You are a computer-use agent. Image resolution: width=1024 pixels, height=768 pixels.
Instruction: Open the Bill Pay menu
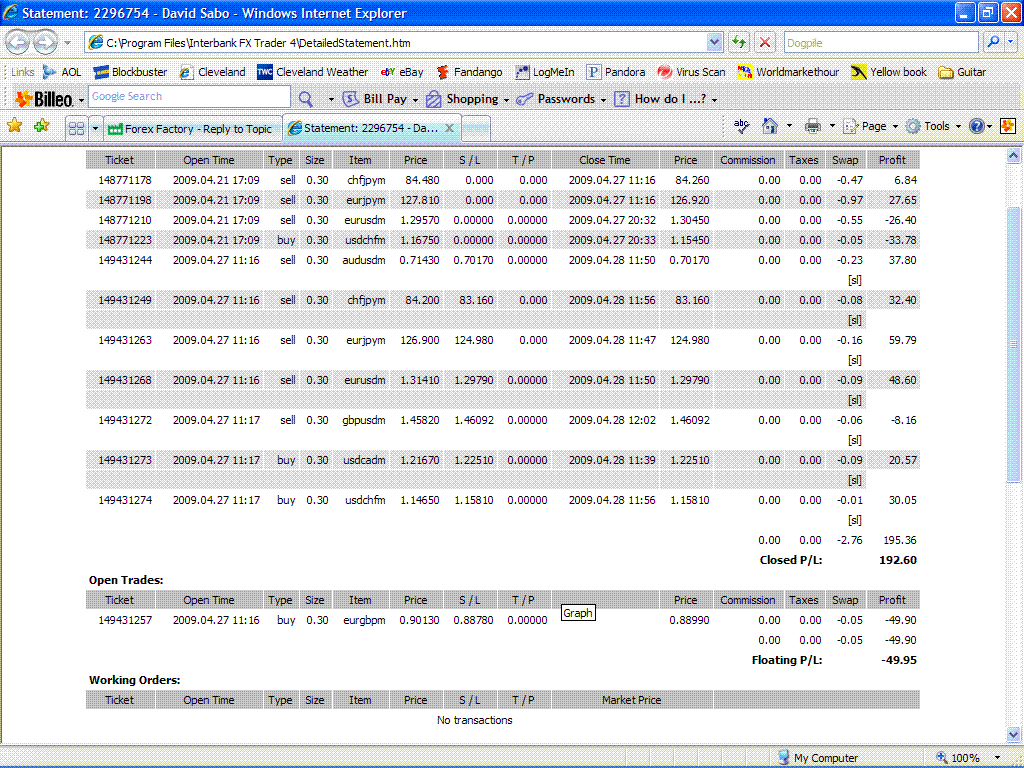point(381,99)
